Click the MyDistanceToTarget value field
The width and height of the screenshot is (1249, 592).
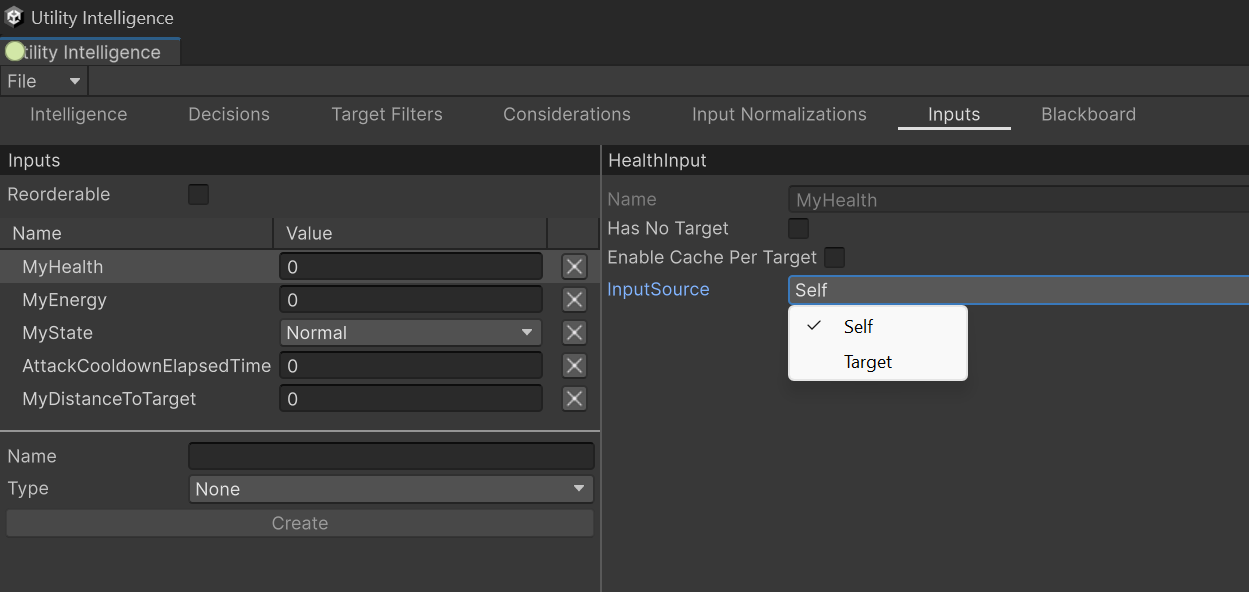pos(410,399)
